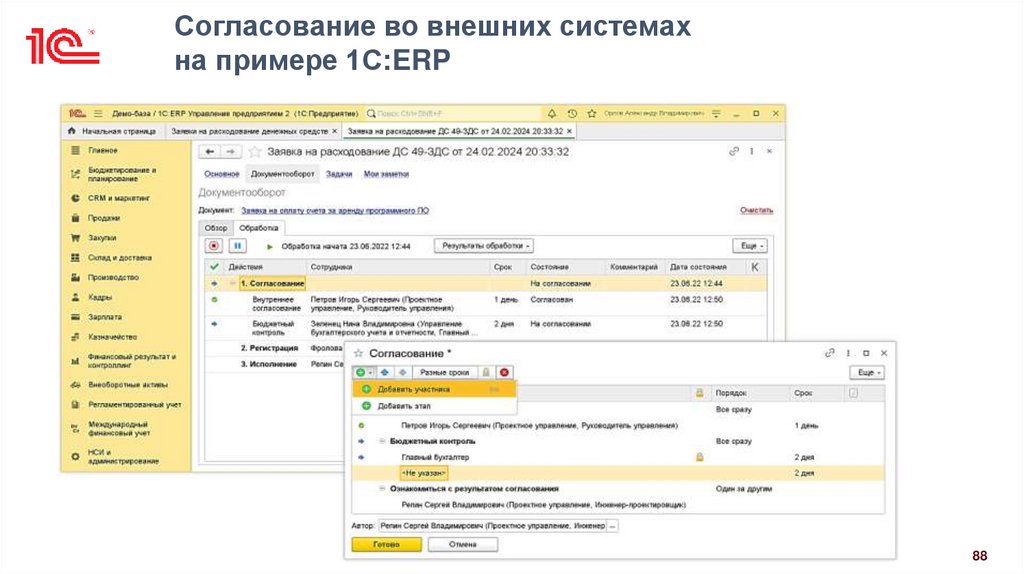Collapse the 1. Согласование tree node

tap(232, 284)
